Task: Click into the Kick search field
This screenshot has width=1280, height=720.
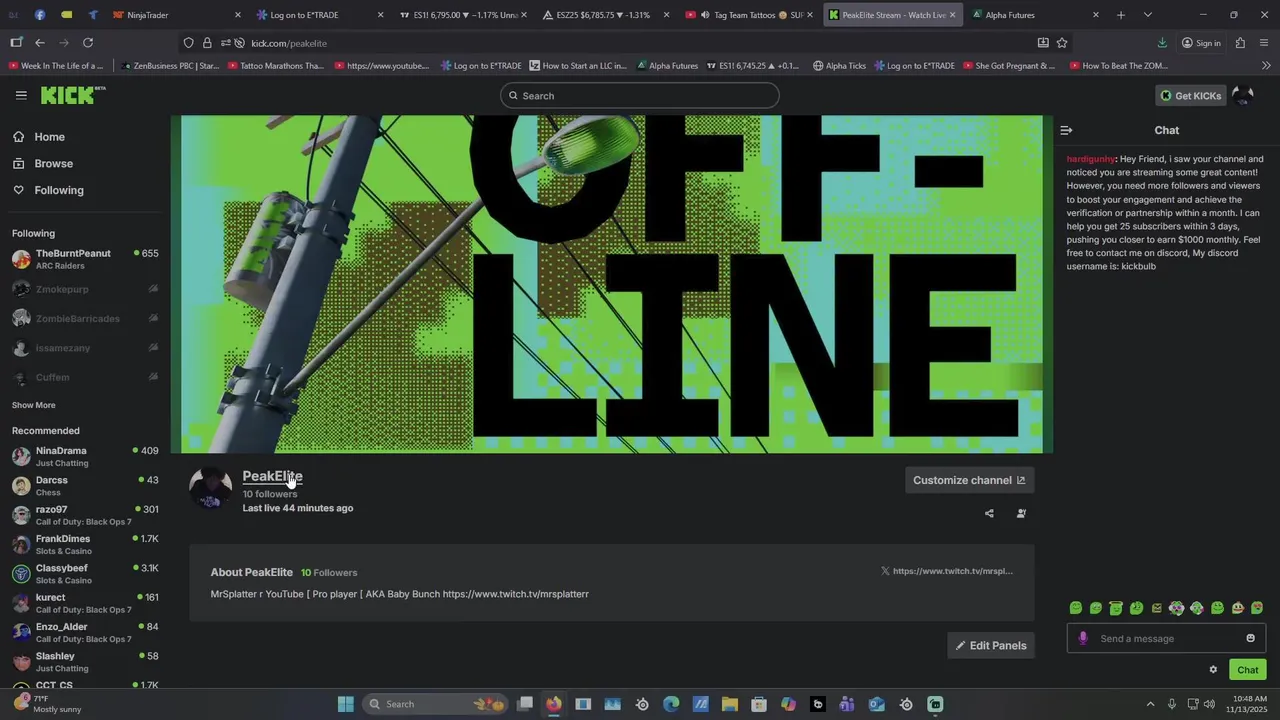Action: click(640, 96)
